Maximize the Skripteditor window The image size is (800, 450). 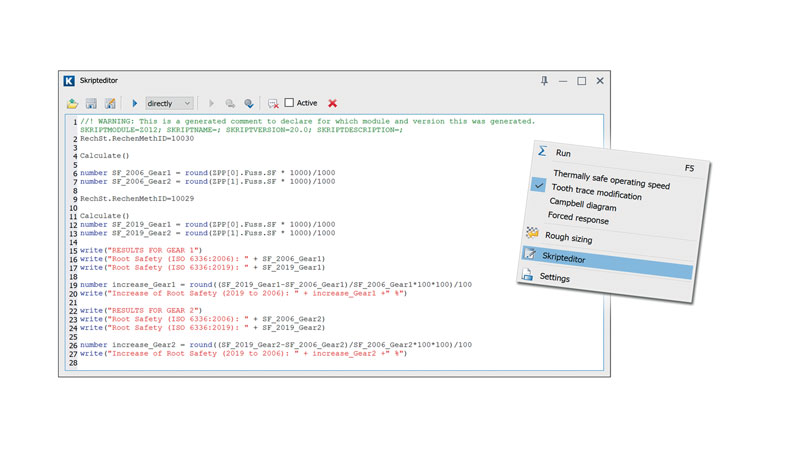tap(582, 81)
